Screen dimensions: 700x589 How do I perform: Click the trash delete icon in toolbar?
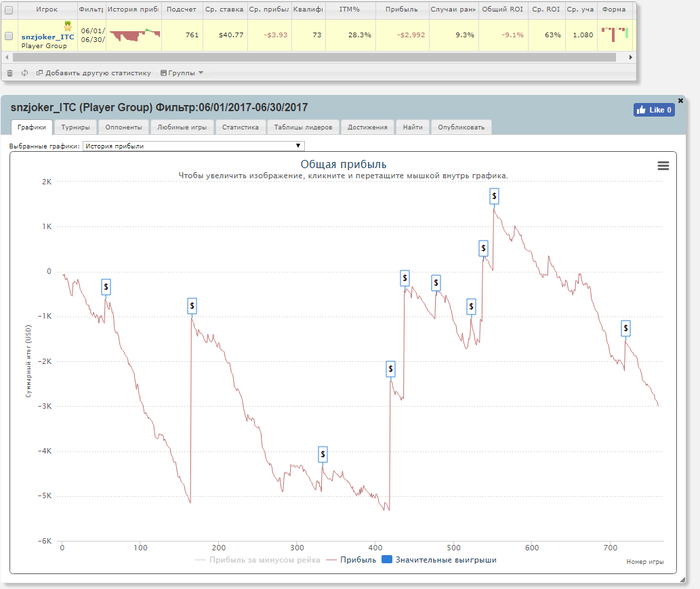point(10,73)
